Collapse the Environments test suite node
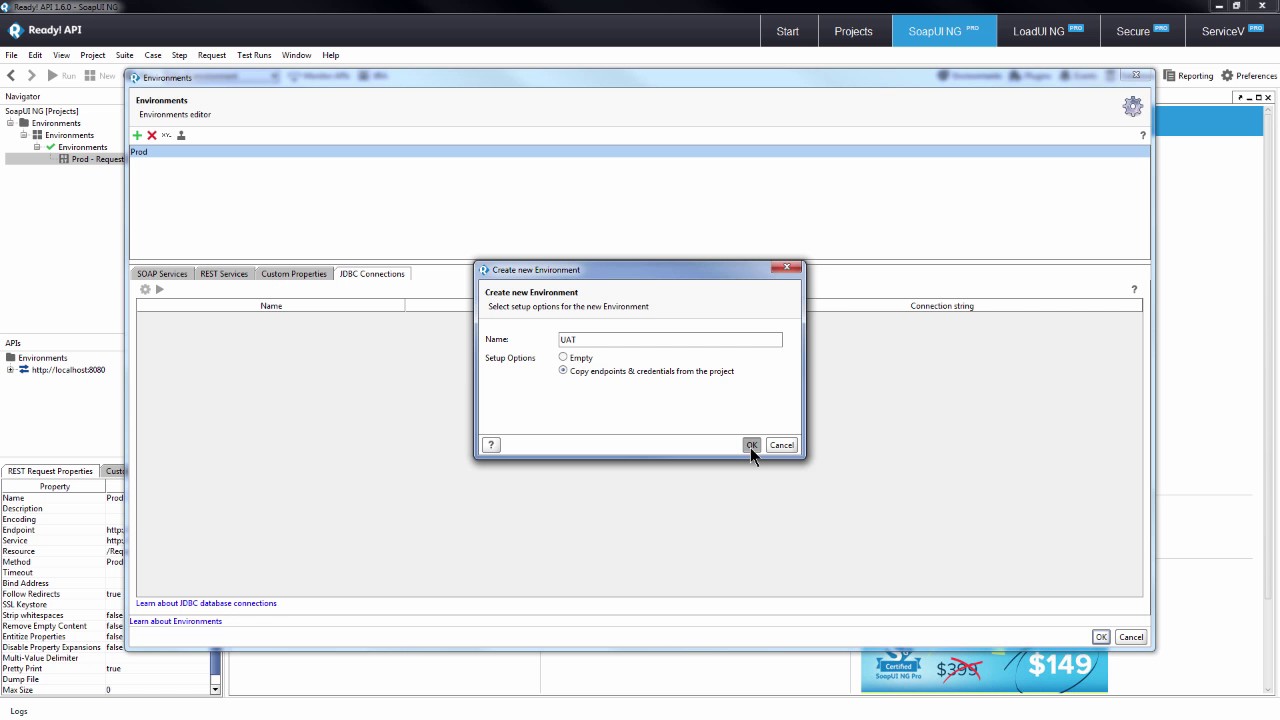 [24, 135]
